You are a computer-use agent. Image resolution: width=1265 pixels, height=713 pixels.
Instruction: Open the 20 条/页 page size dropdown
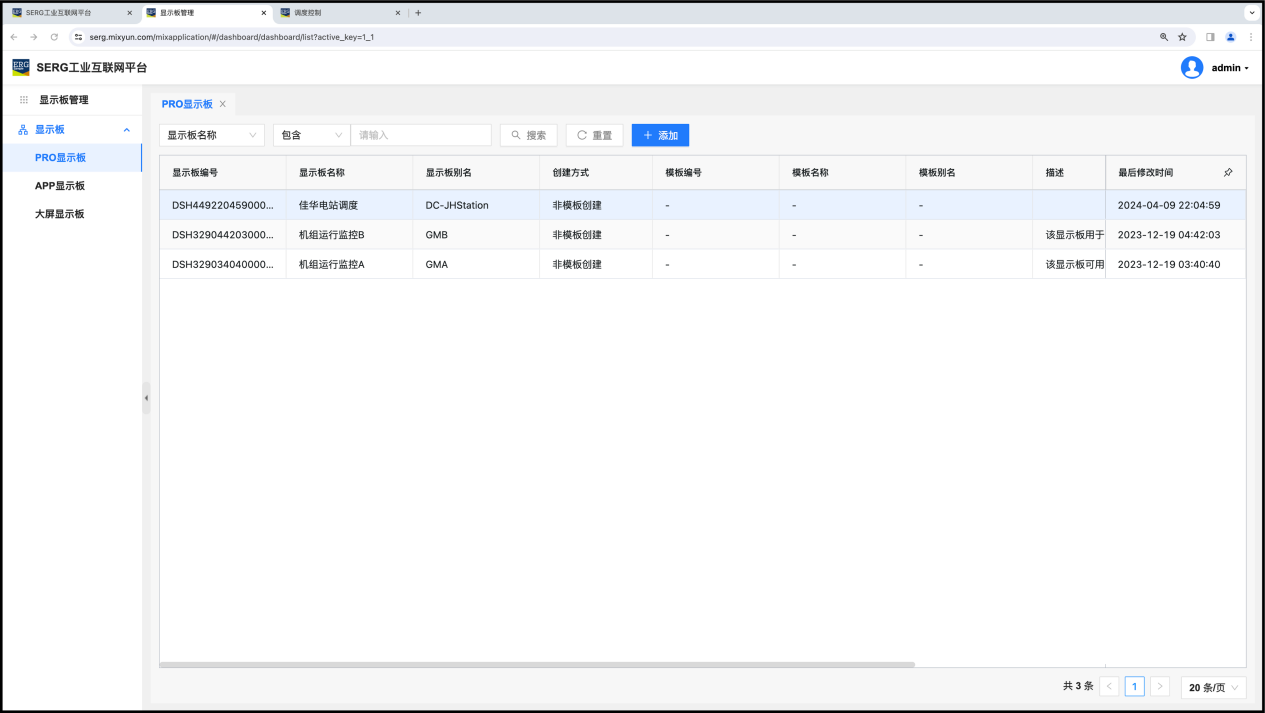click(x=1213, y=687)
